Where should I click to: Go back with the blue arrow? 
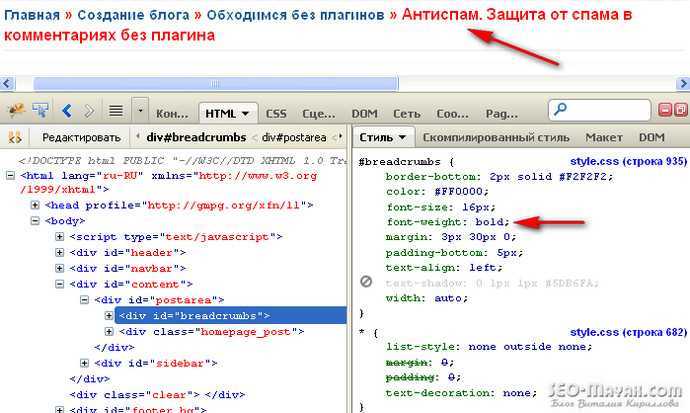click(x=67, y=111)
